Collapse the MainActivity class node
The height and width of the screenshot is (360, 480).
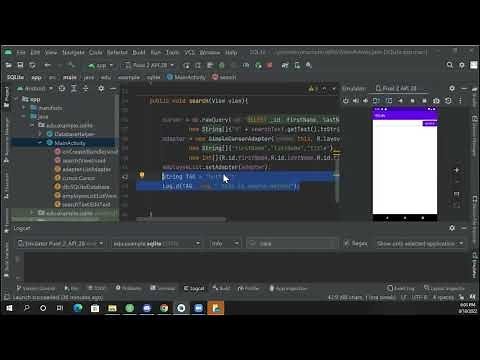(x=40, y=143)
